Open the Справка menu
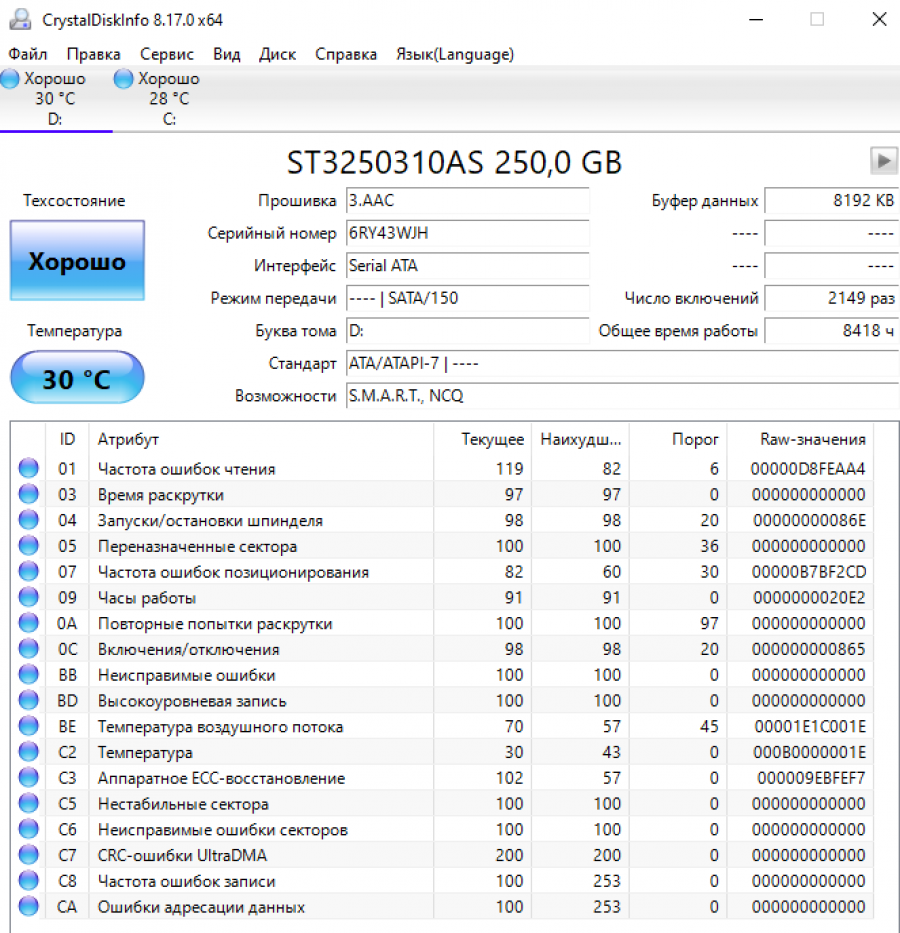900x933 pixels. pyautogui.click(x=346, y=54)
